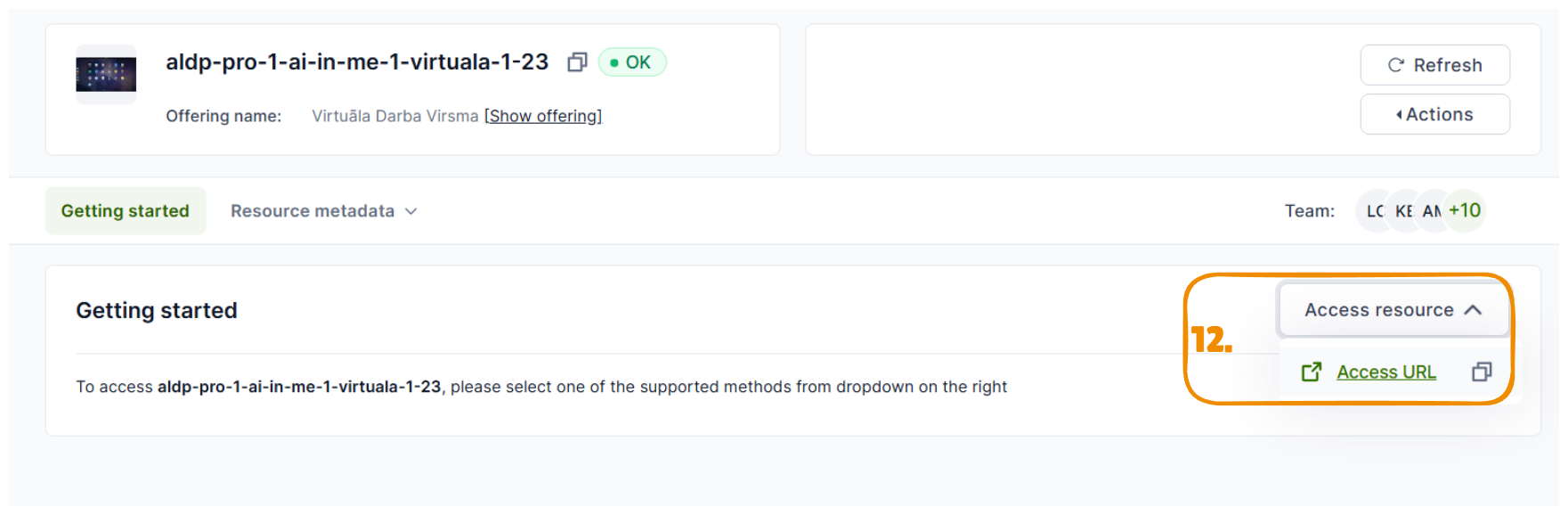Viewport: 1568px width, 515px height.
Task: Show the +10 additional team members
Action: click(1465, 211)
